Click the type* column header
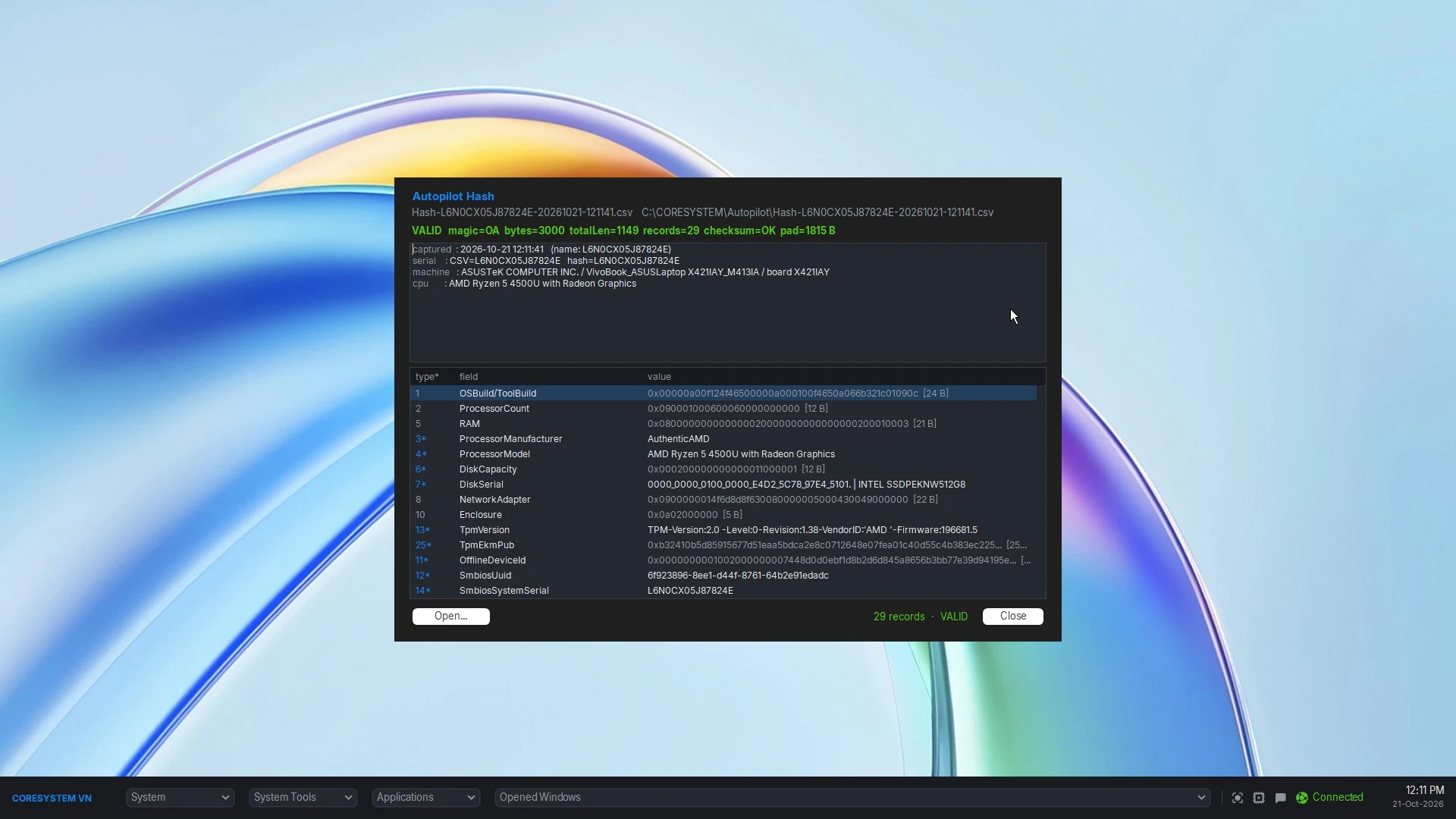 point(427,377)
